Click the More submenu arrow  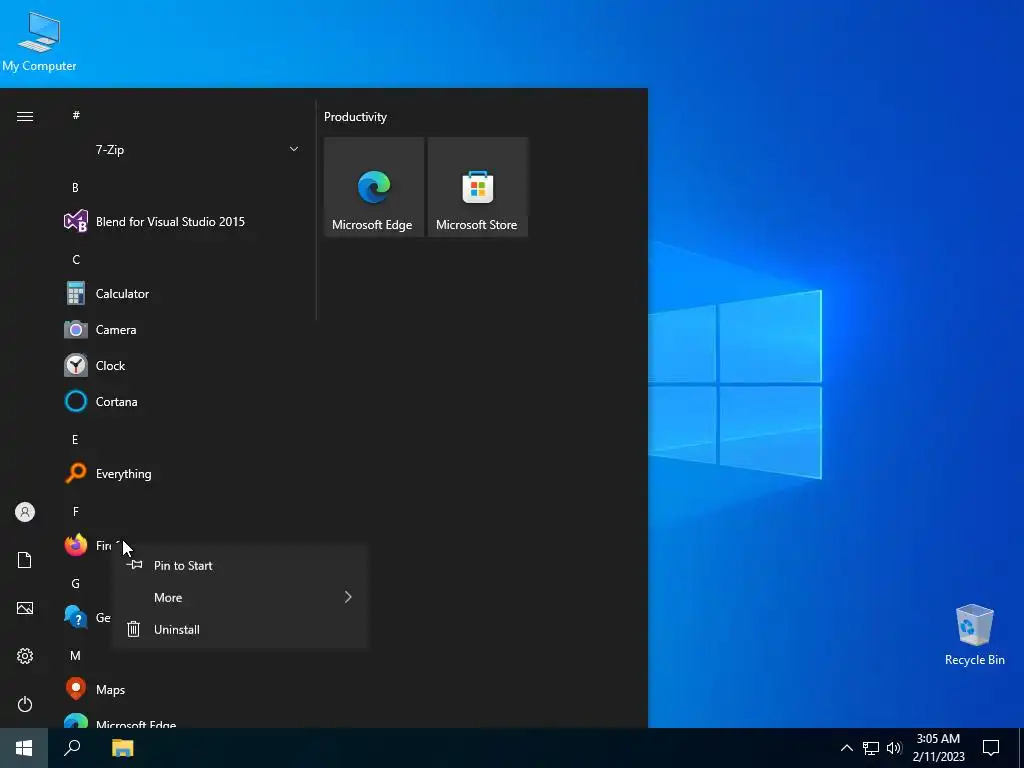348,597
